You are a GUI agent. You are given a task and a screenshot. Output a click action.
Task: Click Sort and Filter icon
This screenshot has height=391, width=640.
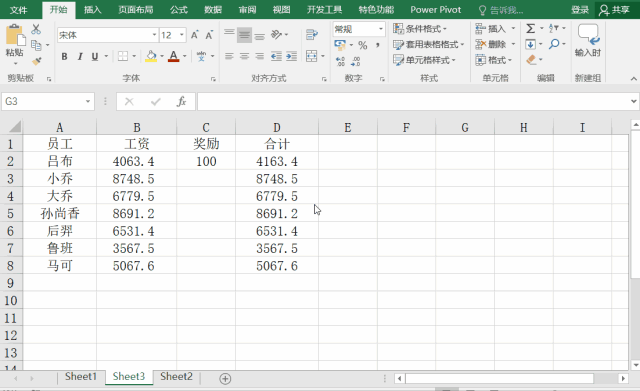[x=553, y=28]
